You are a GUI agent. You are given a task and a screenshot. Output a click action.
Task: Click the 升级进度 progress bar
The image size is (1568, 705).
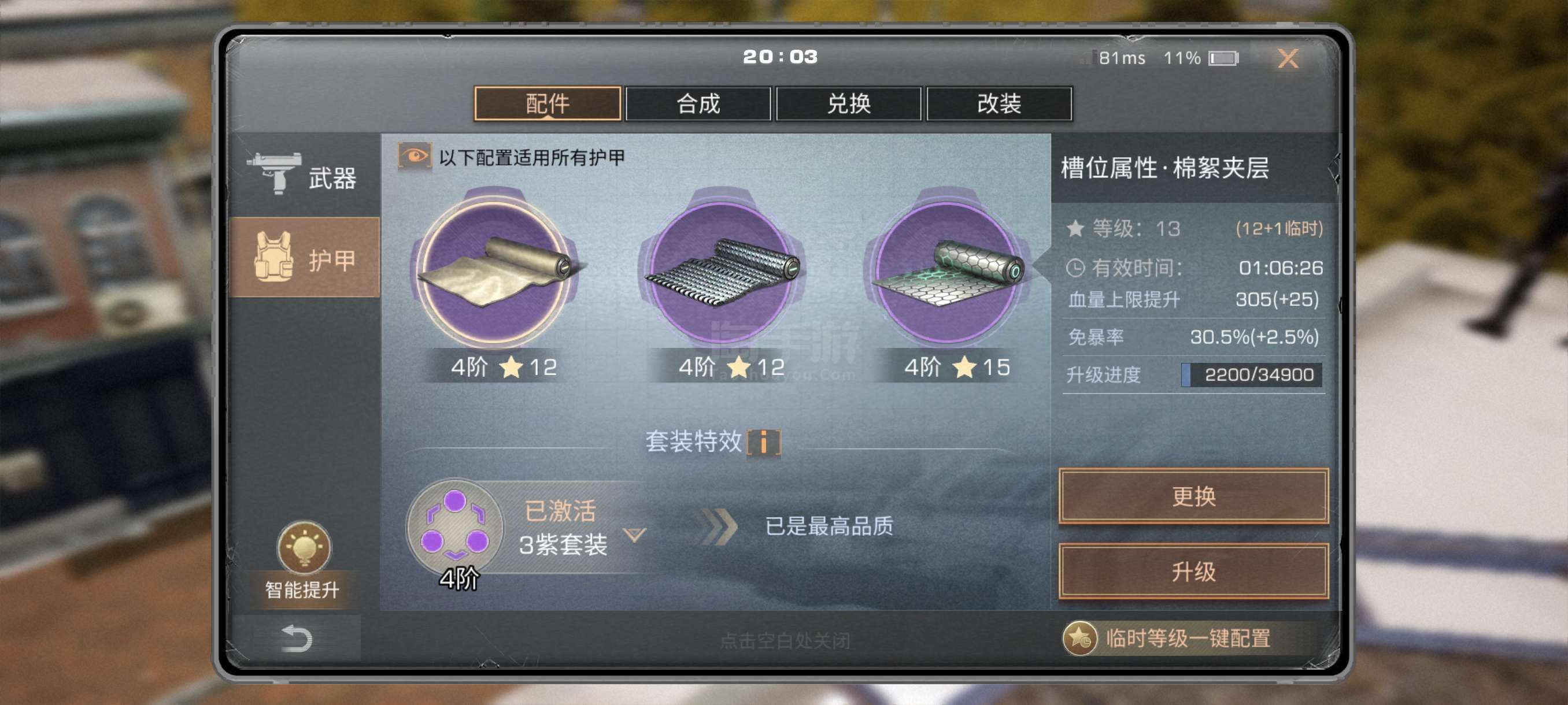pyautogui.click(x=1251, y=374)
